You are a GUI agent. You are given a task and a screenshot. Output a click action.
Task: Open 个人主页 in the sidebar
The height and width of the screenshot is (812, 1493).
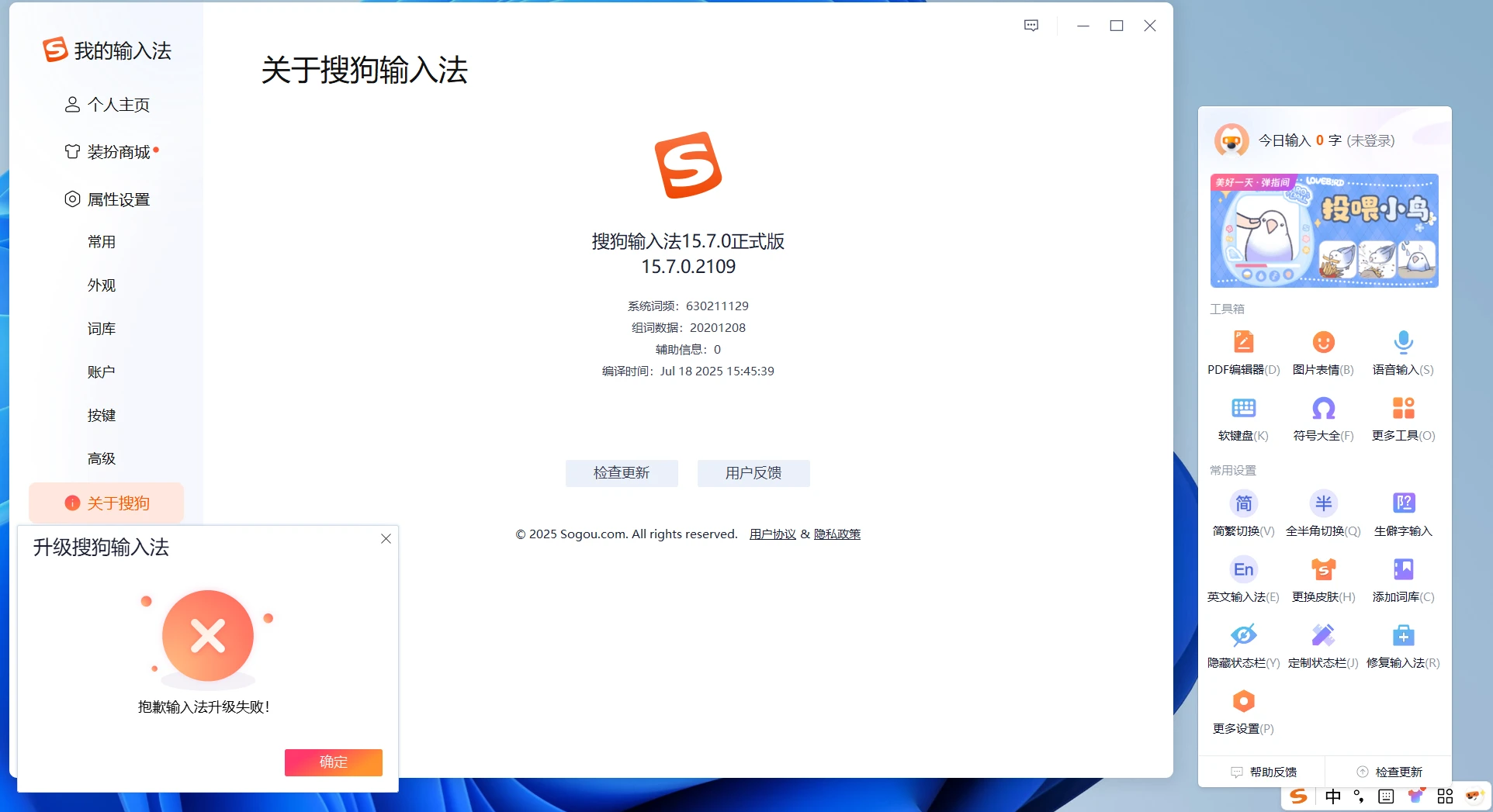[107, 105]
